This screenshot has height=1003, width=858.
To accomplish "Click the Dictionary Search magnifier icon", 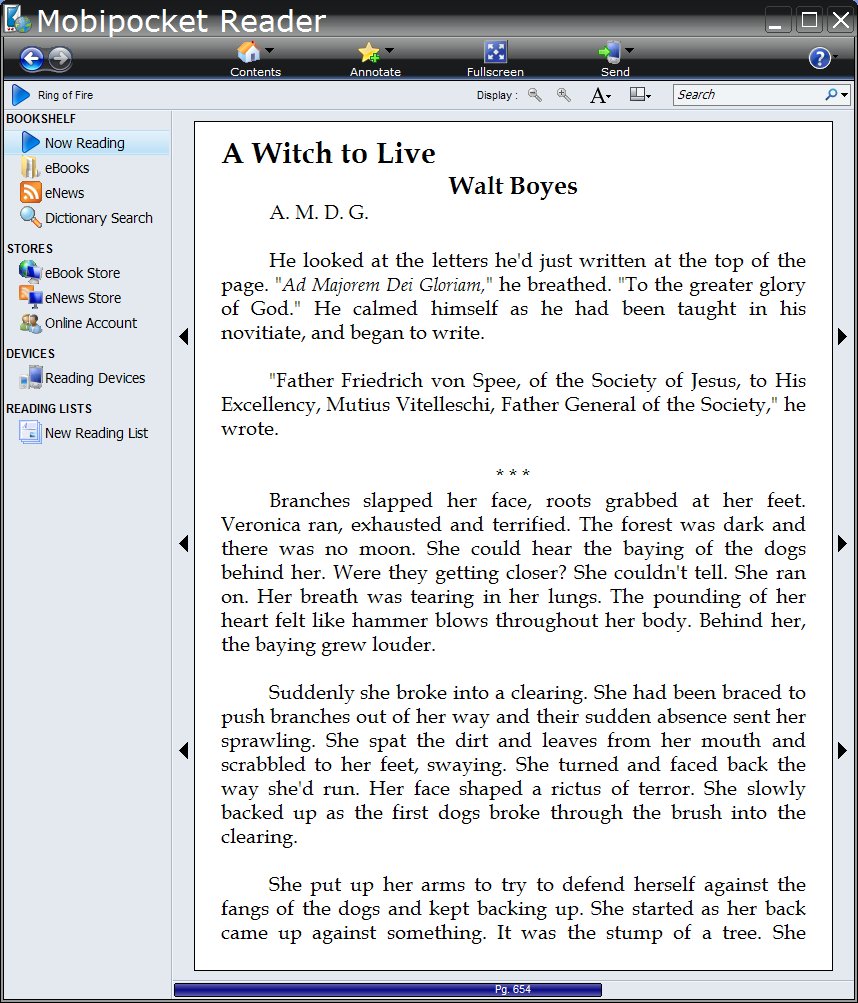I will tap(30, 217).
